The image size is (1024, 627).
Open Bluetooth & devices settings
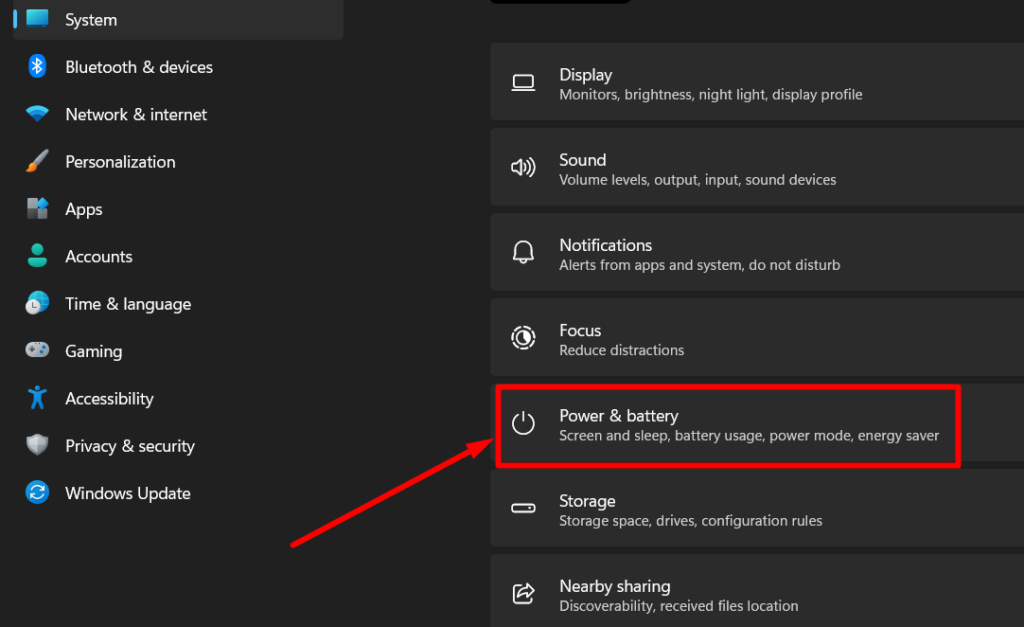pos(139,67)
